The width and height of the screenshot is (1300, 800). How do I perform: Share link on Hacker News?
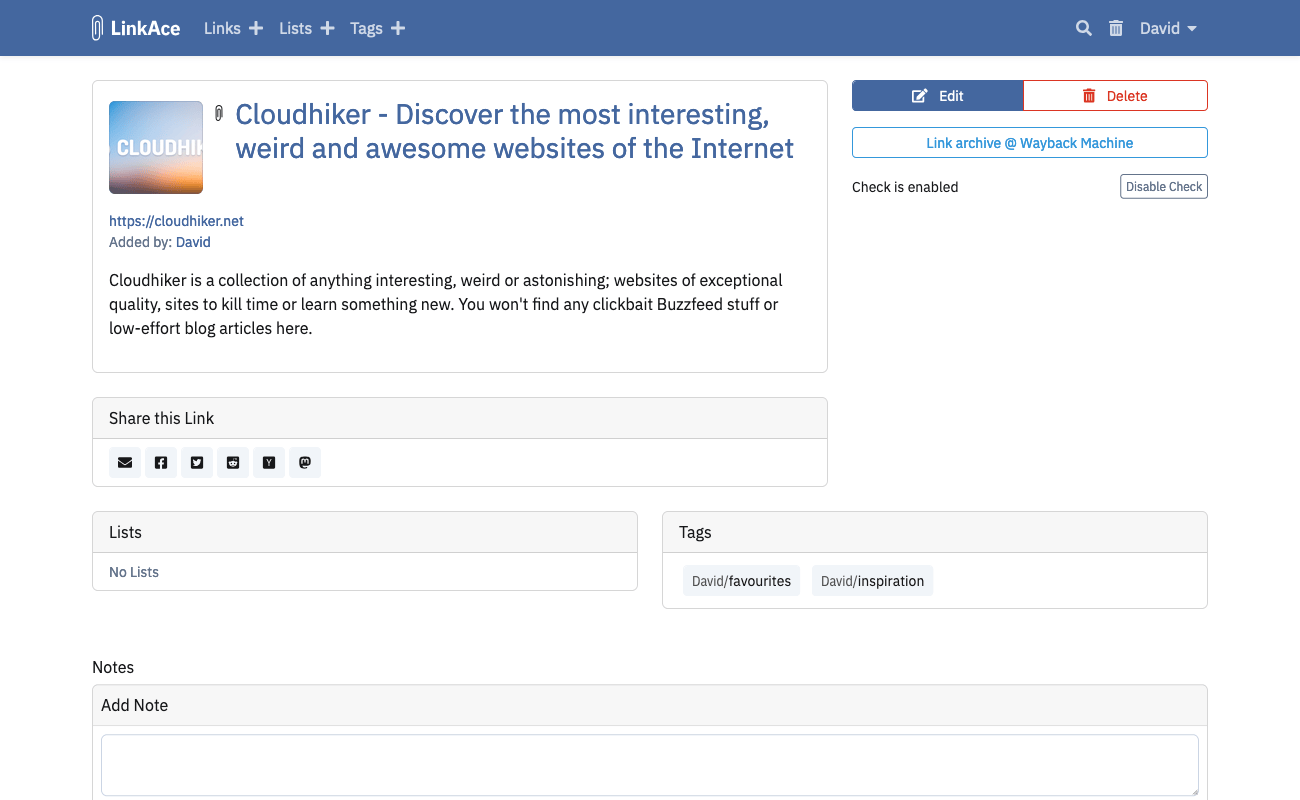(x=269, y=462)
